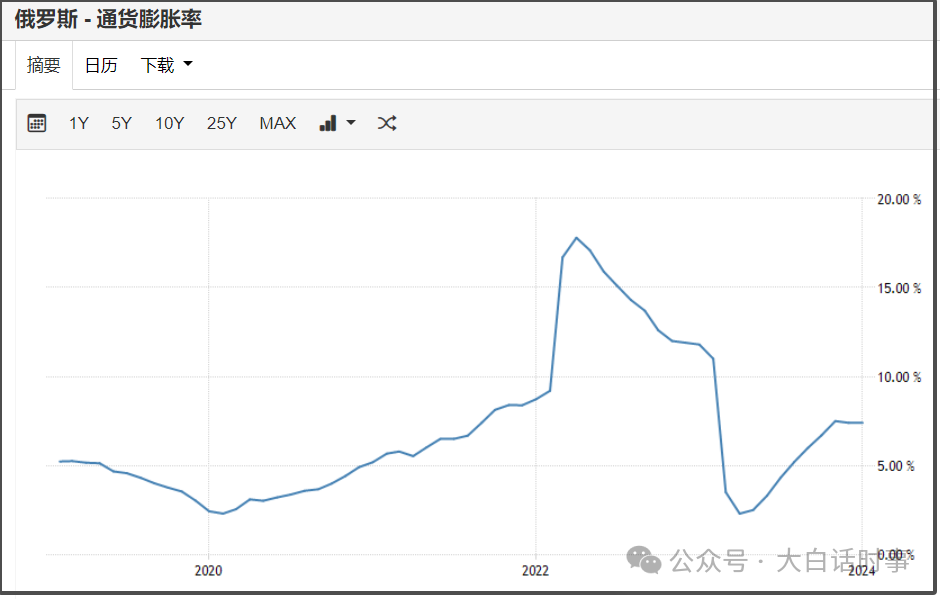
Task: Select the 25Y time range
Action: tap(221, 123)
